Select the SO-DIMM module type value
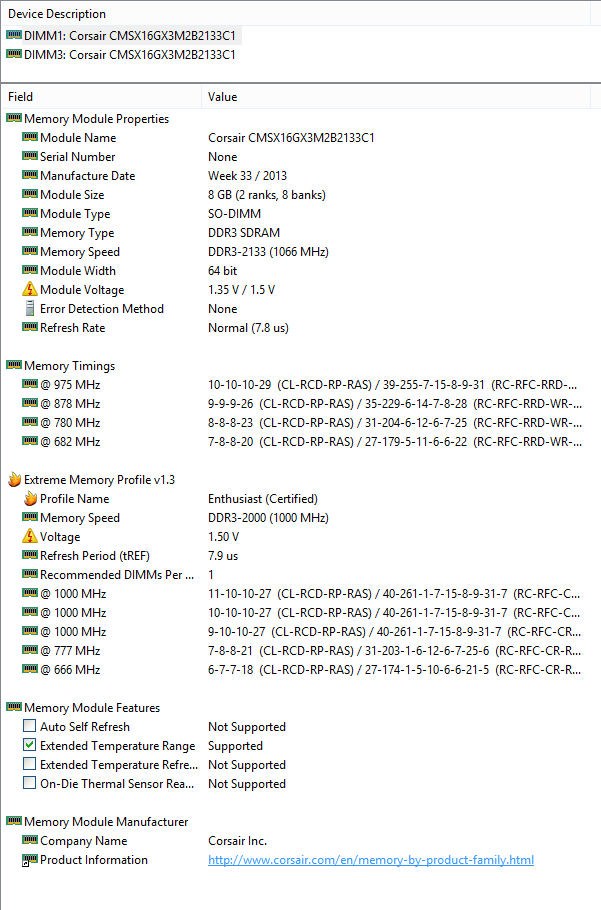This screenshot has height=910, width=601. [234, 214]
